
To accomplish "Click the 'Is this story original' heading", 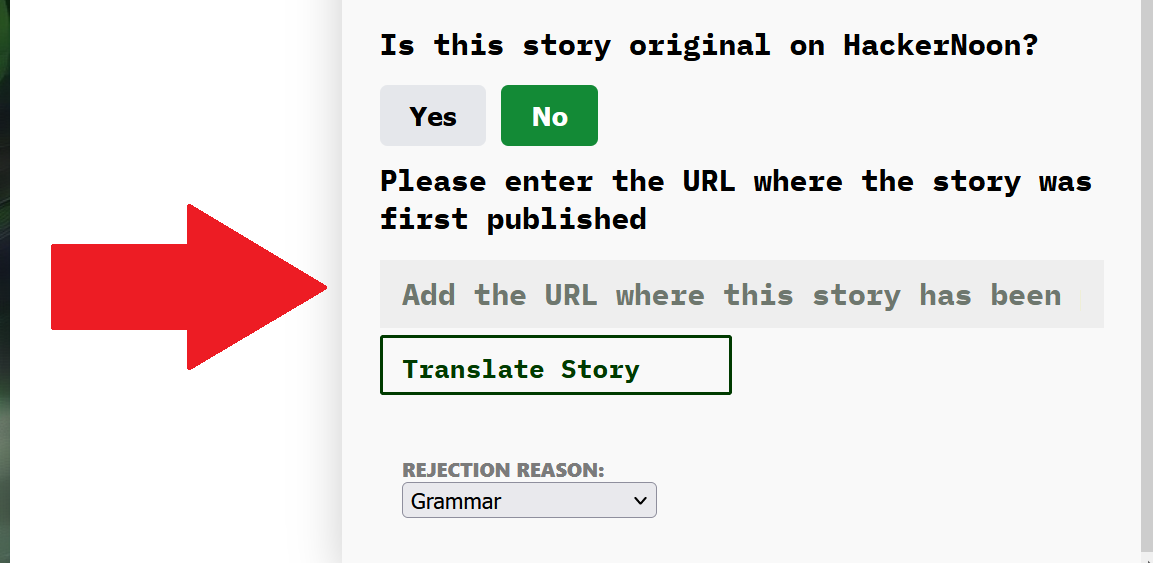I will [x=708, y=46].
